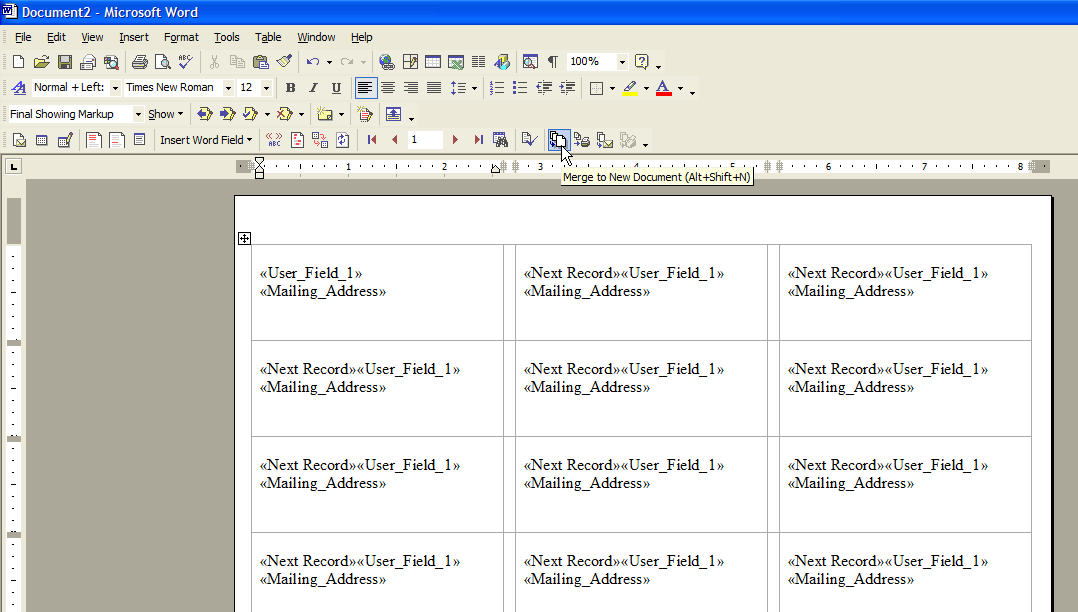Viewport: 1078px width, 612px height.
Task: Set paragraph alignment to right
Action: (411, 88)
